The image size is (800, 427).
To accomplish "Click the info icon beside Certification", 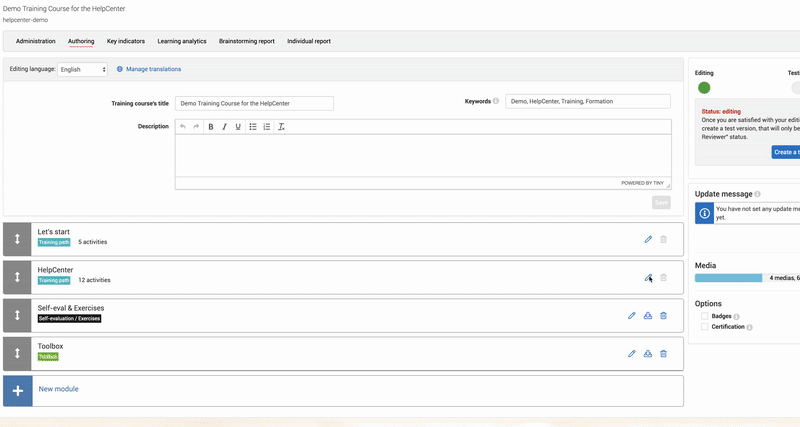I will click(749, 327).
